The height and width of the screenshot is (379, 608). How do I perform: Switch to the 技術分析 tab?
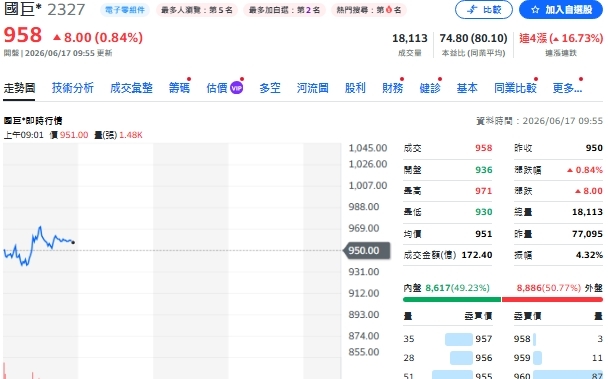pos(73,88)
